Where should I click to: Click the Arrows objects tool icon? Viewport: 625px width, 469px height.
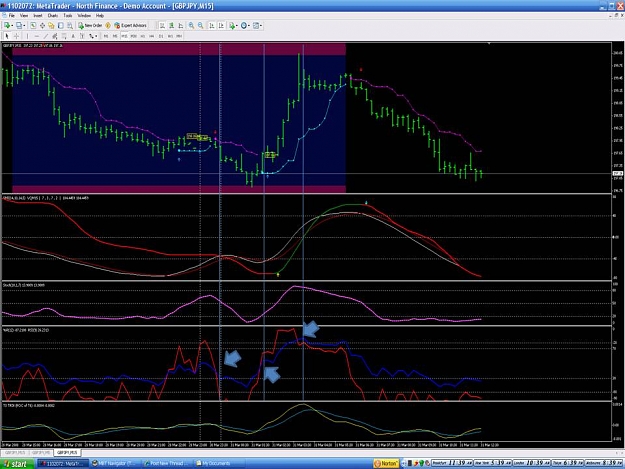pyautogui.click(x=91, y=36)
